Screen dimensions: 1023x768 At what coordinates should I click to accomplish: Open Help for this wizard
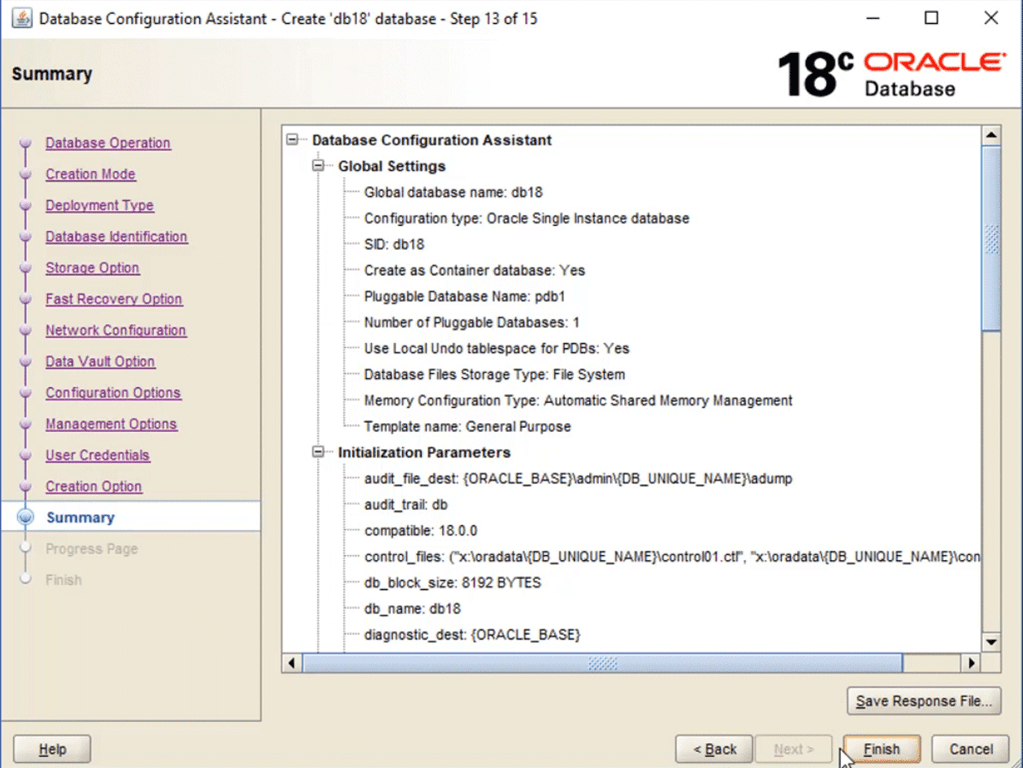(52, 749)
